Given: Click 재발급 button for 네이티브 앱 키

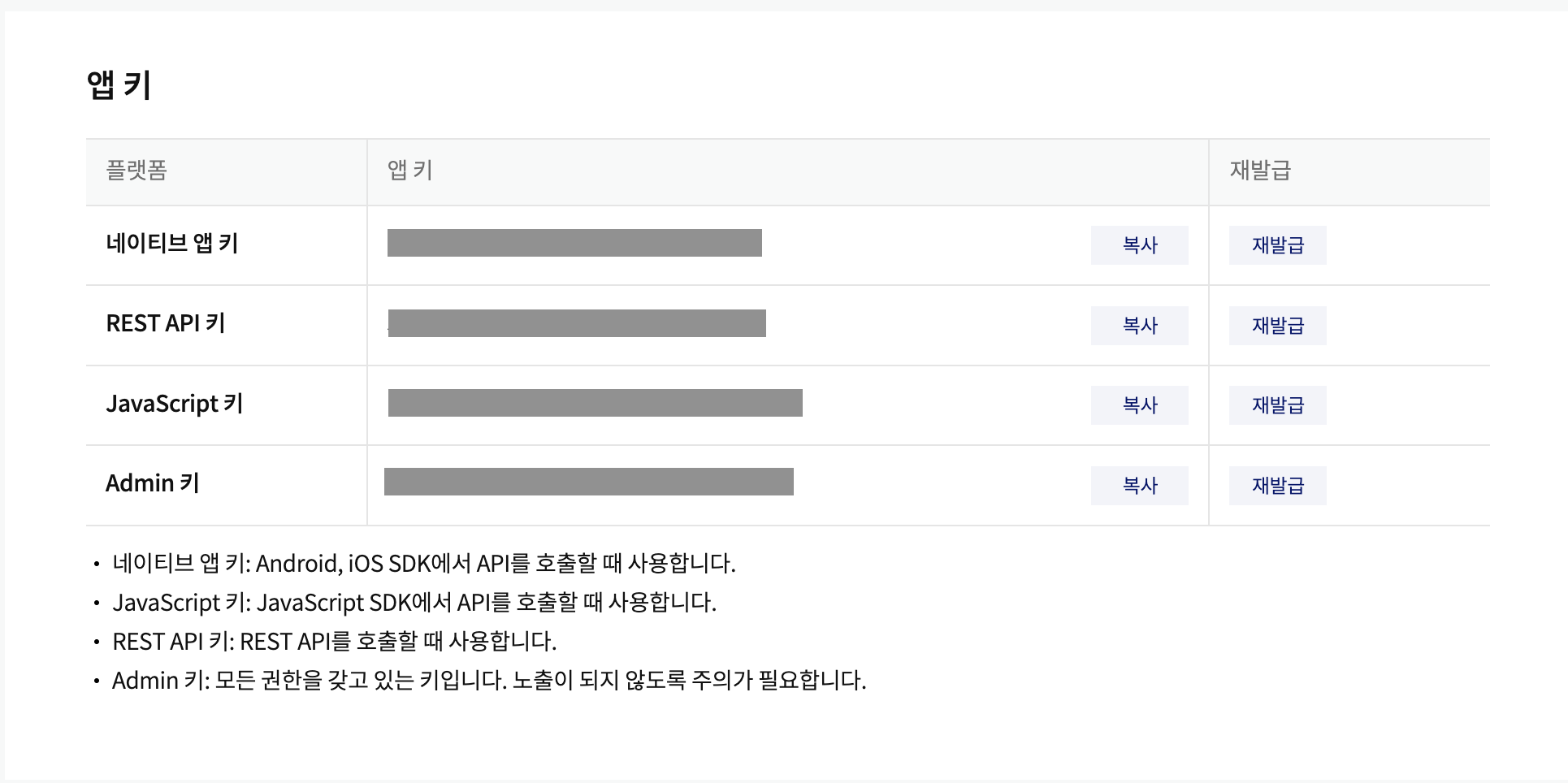Looking at the screenshot, I should pos(1277,245).
